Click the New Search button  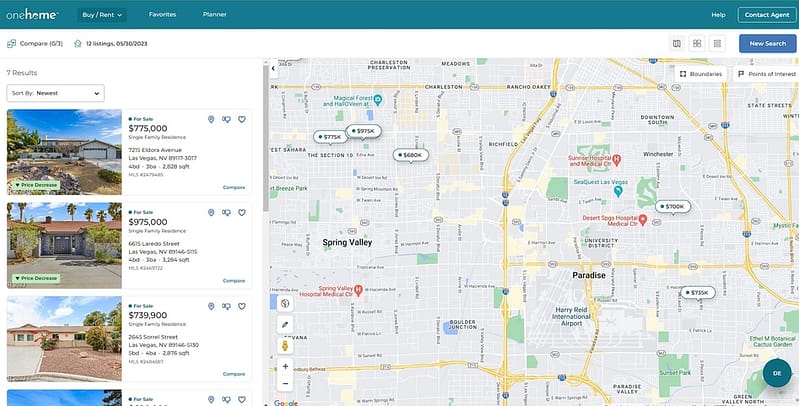[x=767, y=44]
